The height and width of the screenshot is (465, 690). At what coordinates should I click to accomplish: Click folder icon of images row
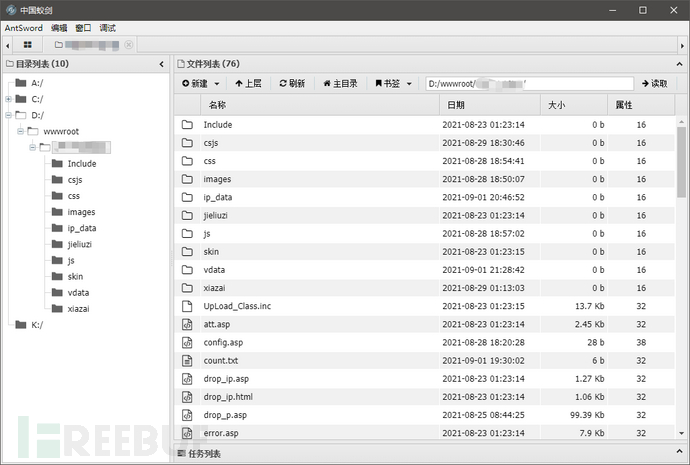coord(187,179)
